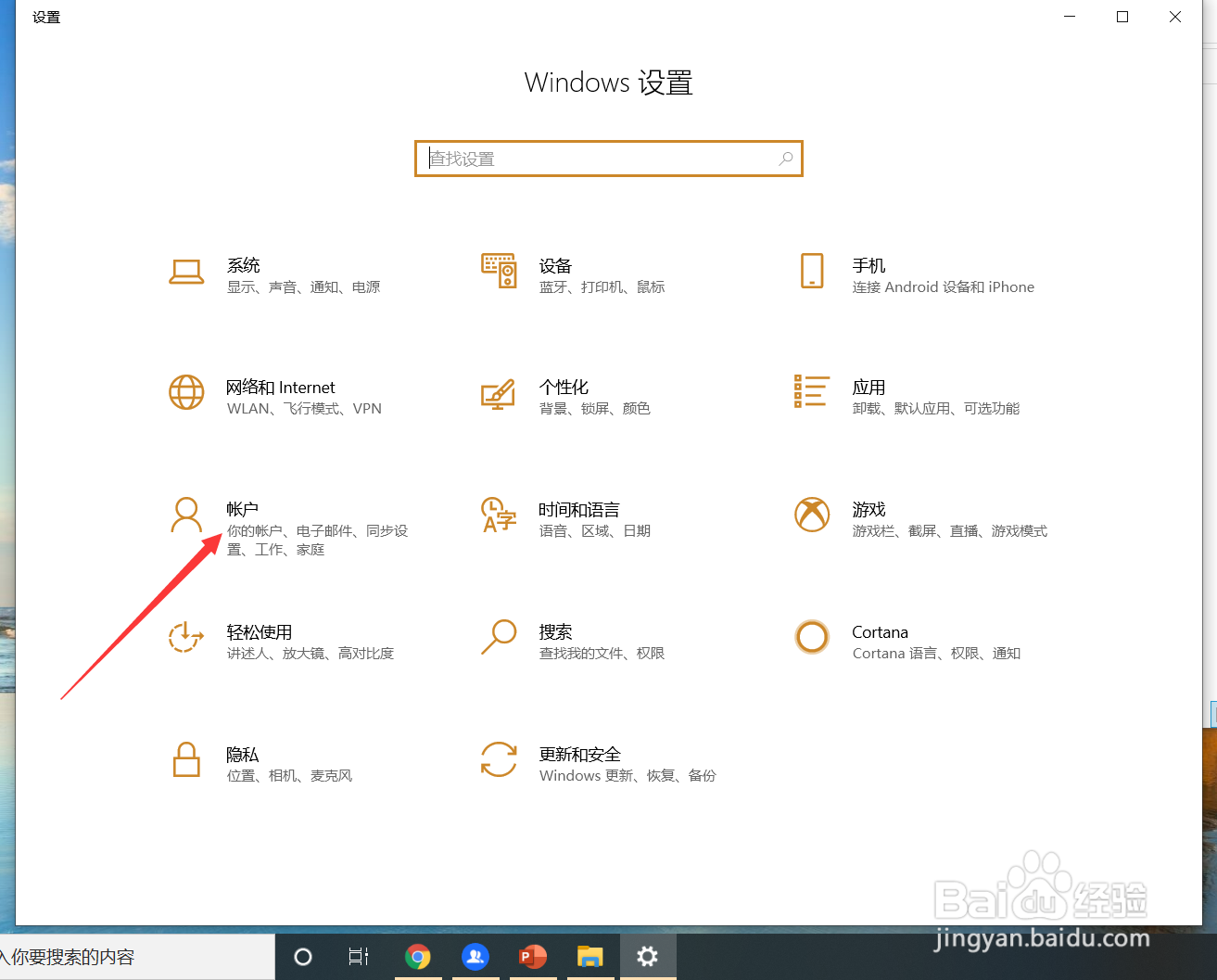
Task: Open the 轻松使用 accessibility icon
Action: [186, 637]
